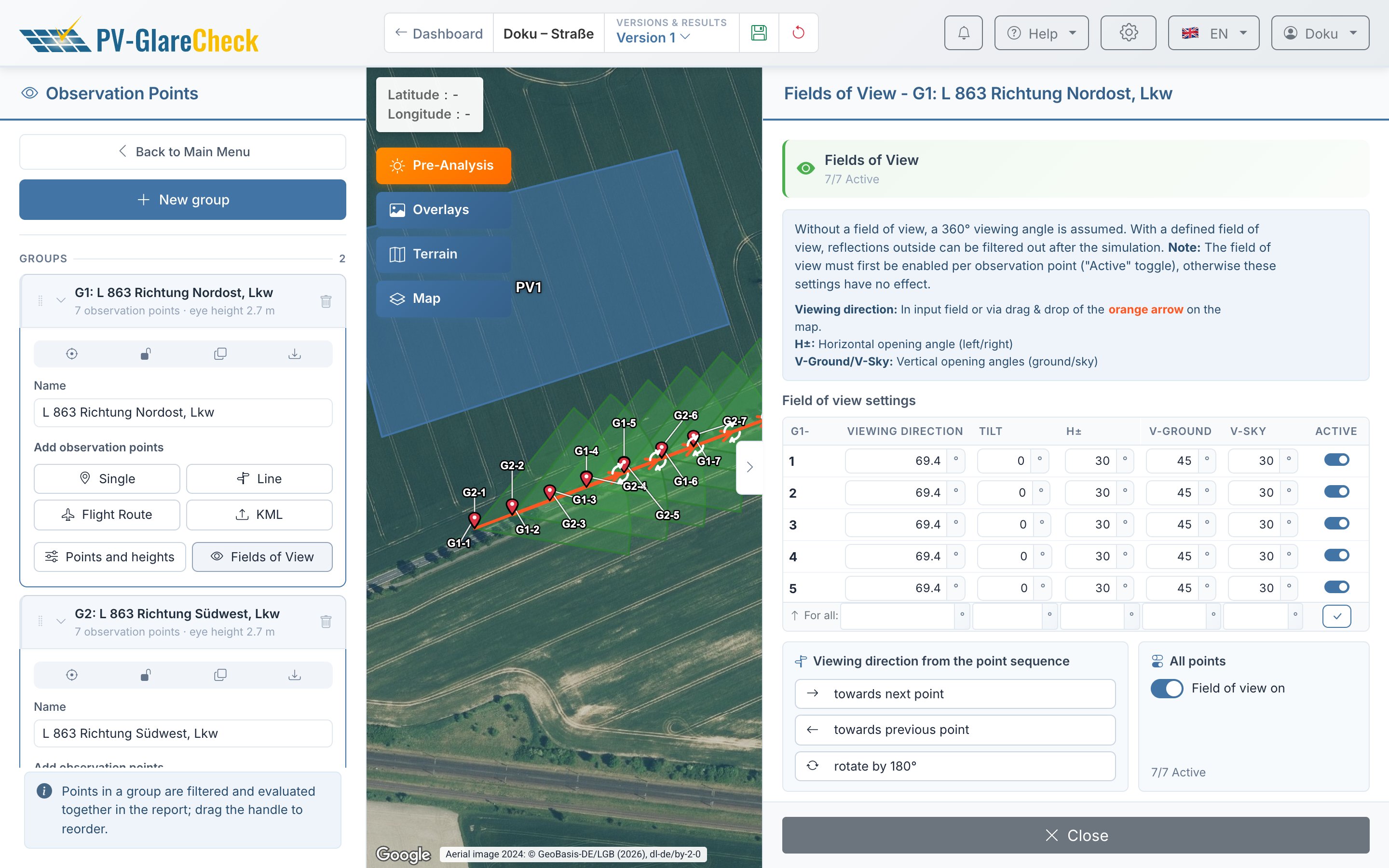Click the lock icon in G2 toolbar

point(146,675)
